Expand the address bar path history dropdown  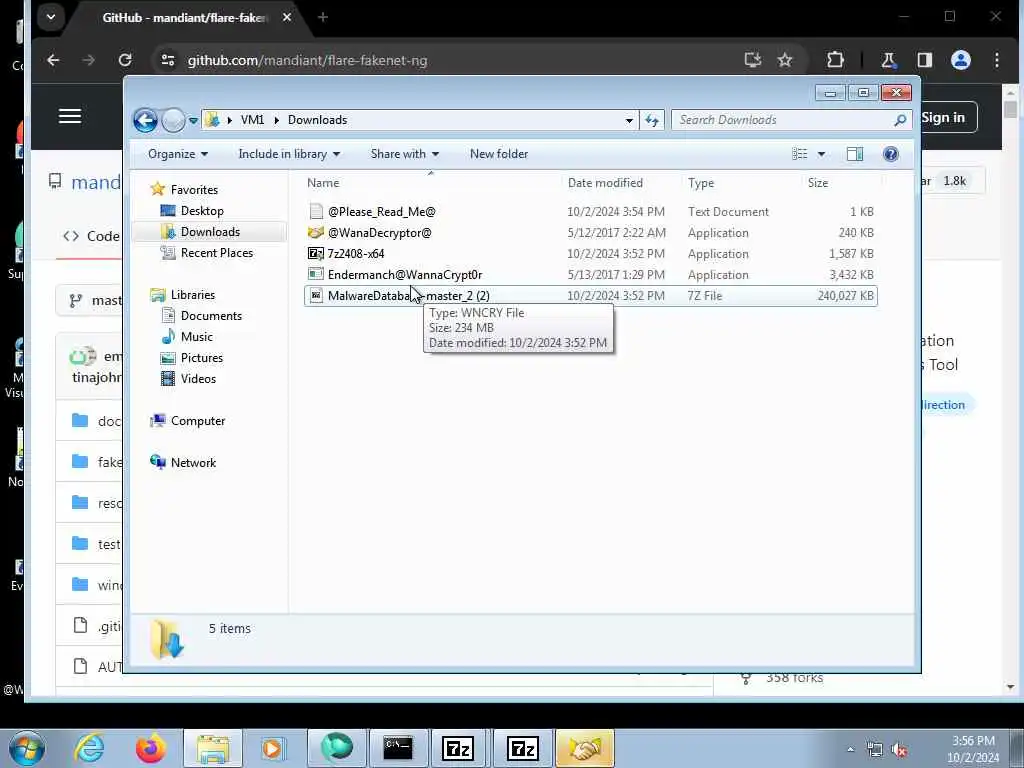point(629,120)
